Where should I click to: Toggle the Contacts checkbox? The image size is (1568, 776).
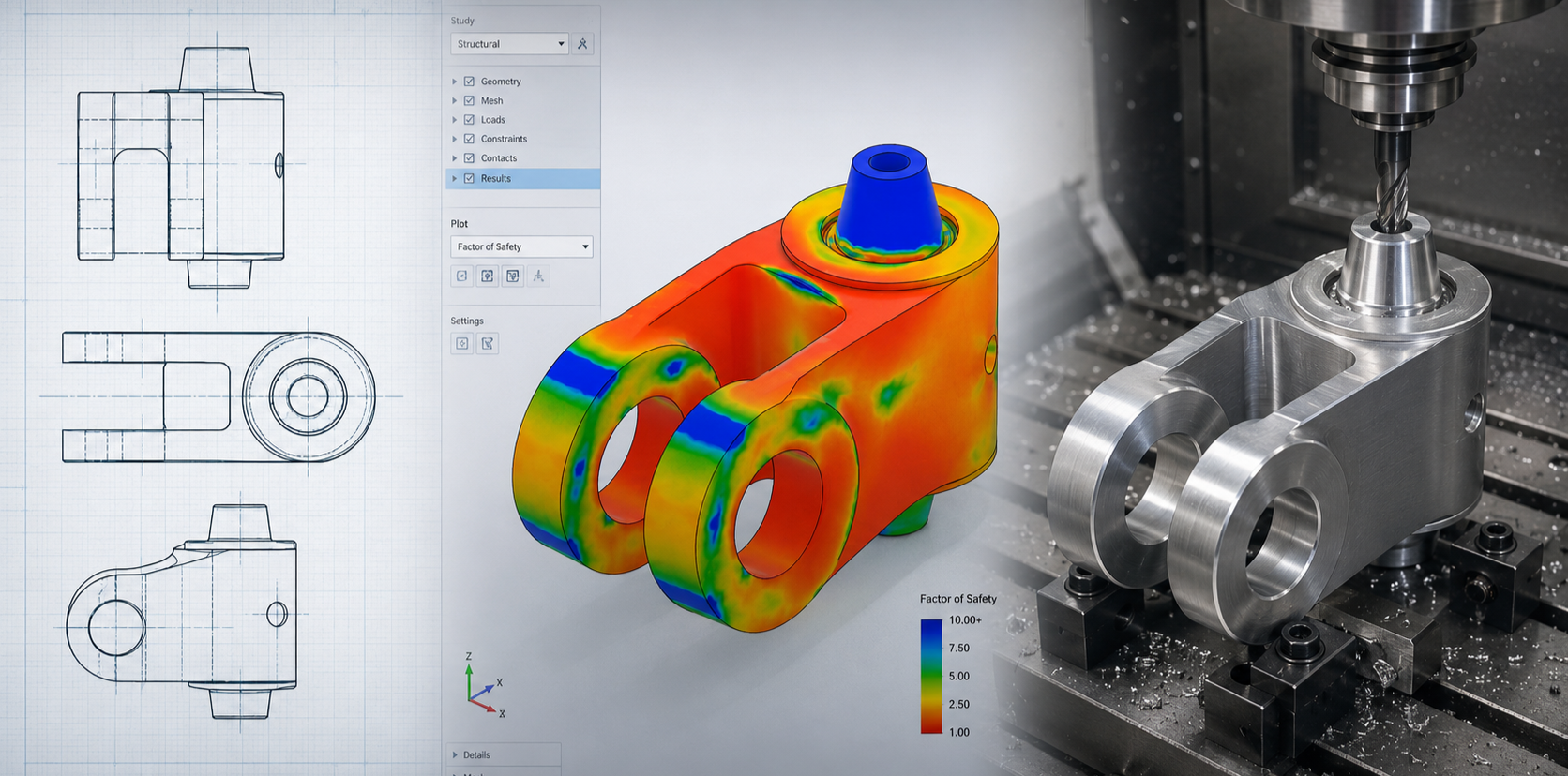[470, 158]
